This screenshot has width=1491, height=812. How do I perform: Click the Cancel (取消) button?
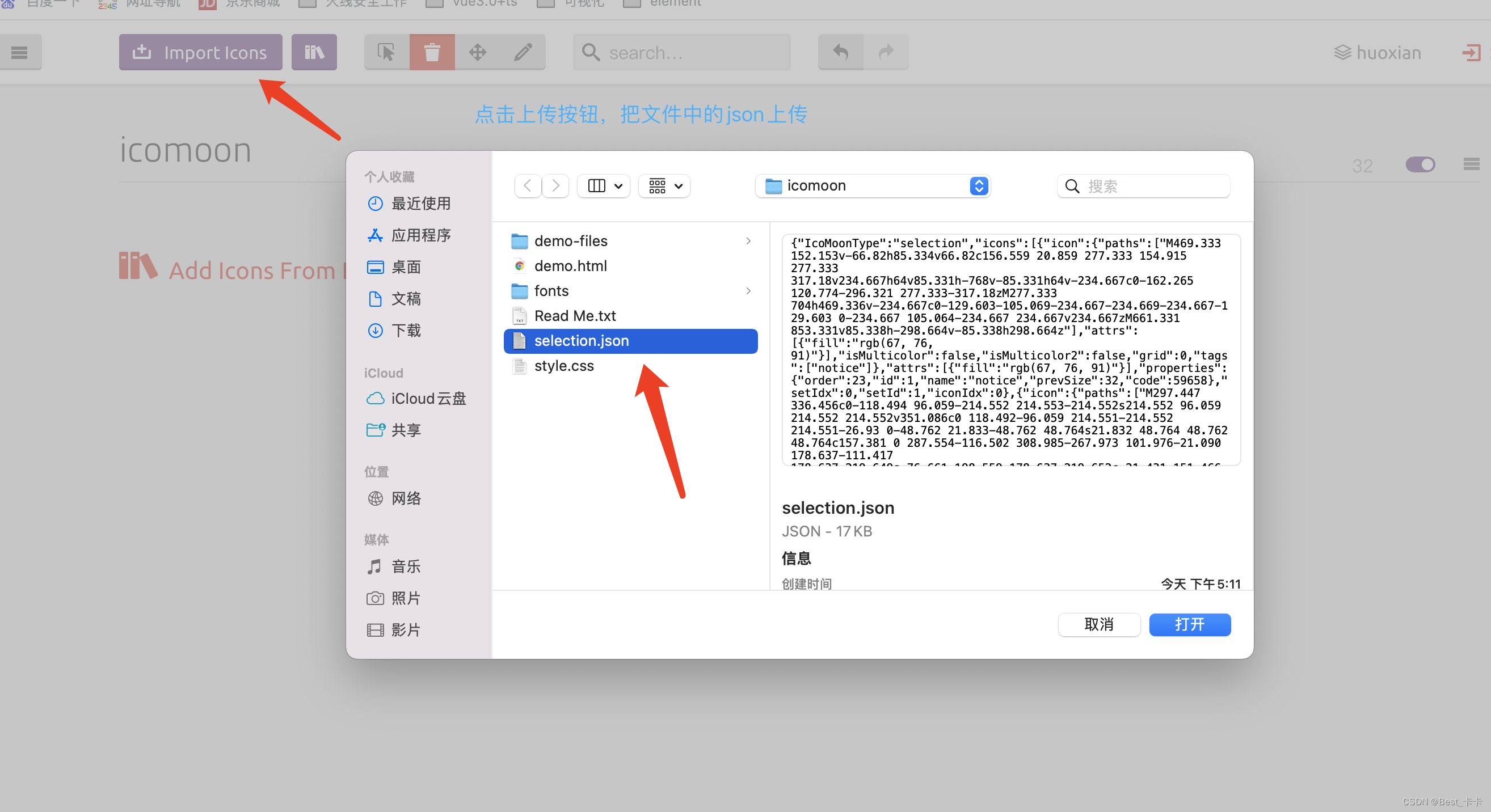(x=1098, y=625)
